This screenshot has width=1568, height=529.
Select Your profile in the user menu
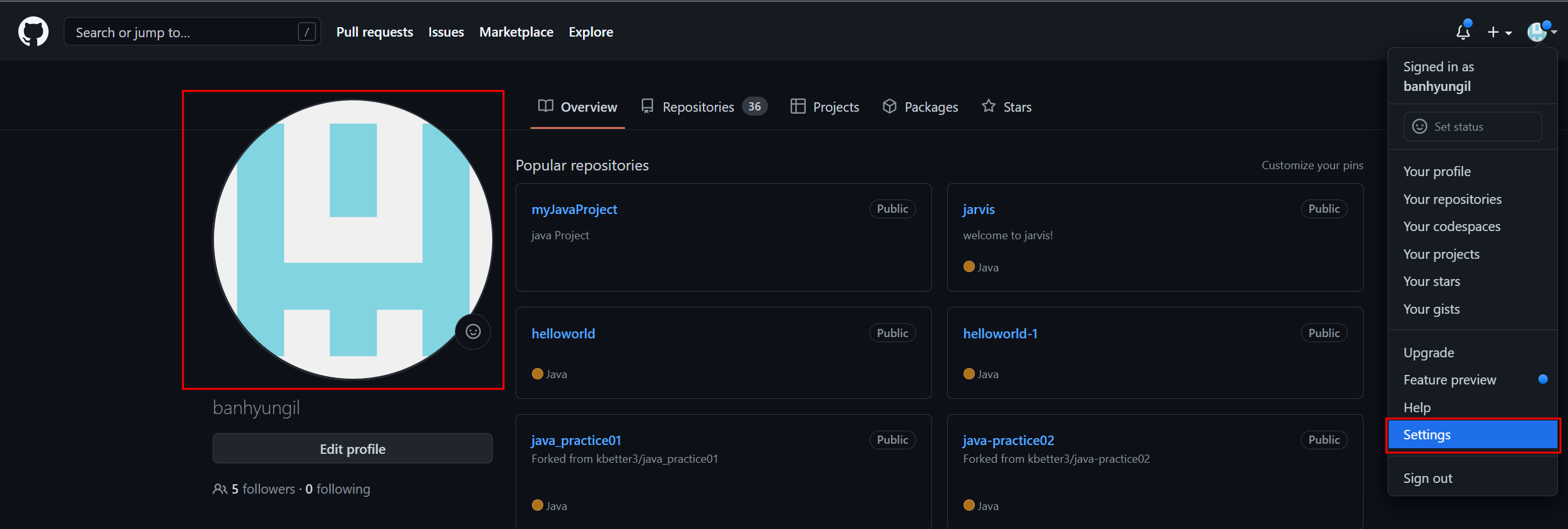[x=1472, y=172]
